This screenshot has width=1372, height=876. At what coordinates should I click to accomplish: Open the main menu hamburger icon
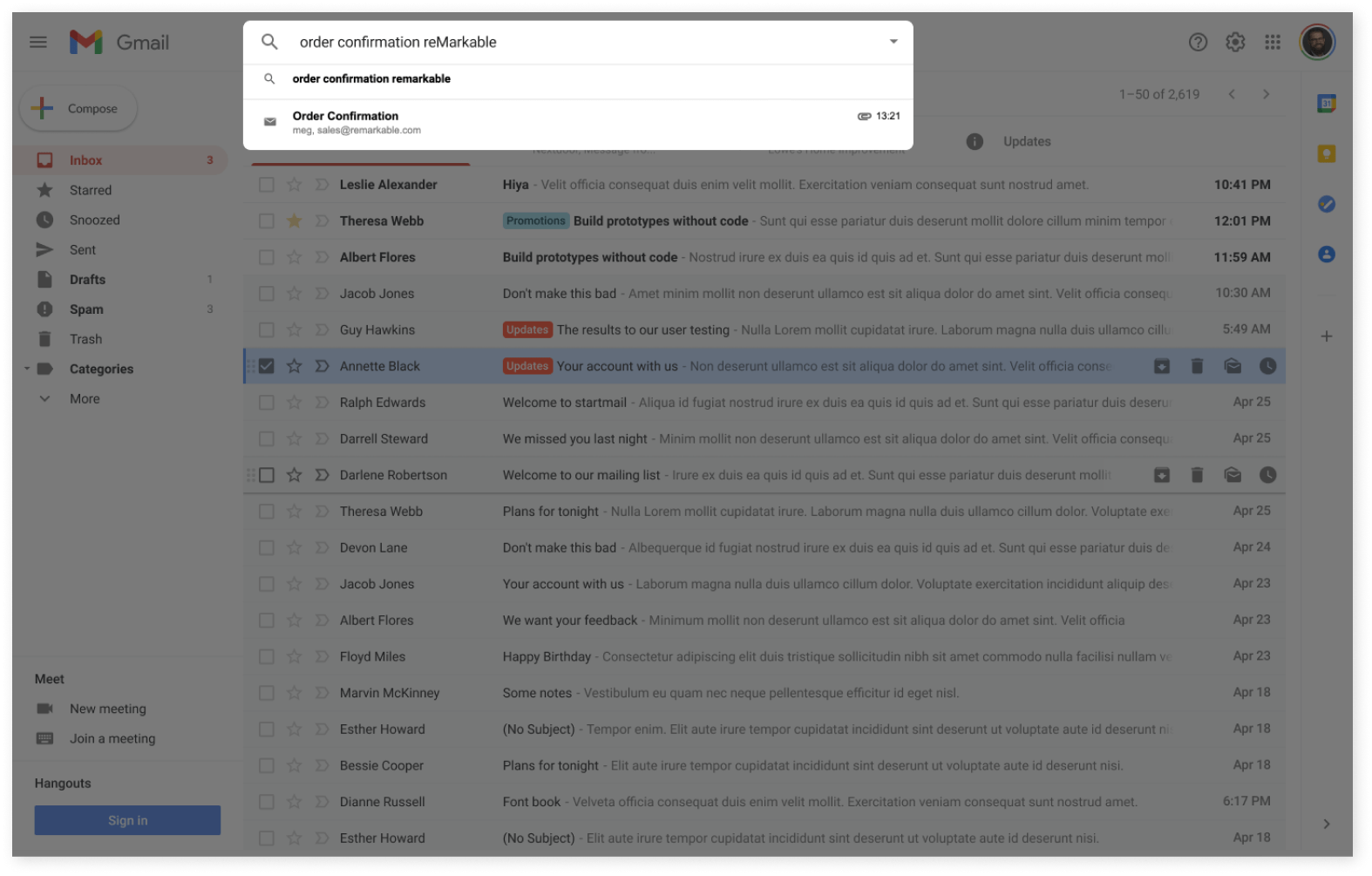pos(38,42)
